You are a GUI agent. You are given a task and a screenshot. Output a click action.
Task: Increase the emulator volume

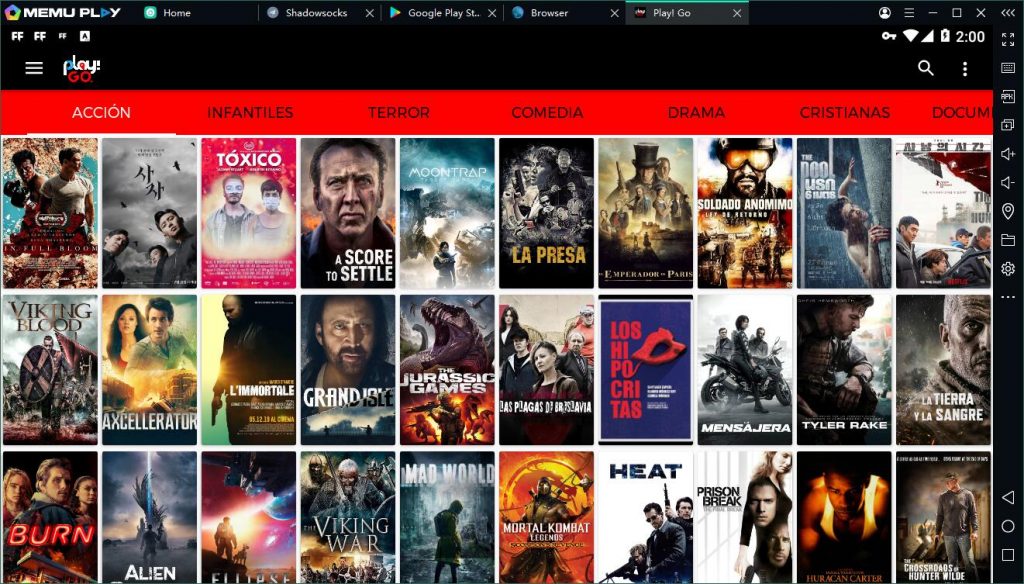pos(1010,155)
